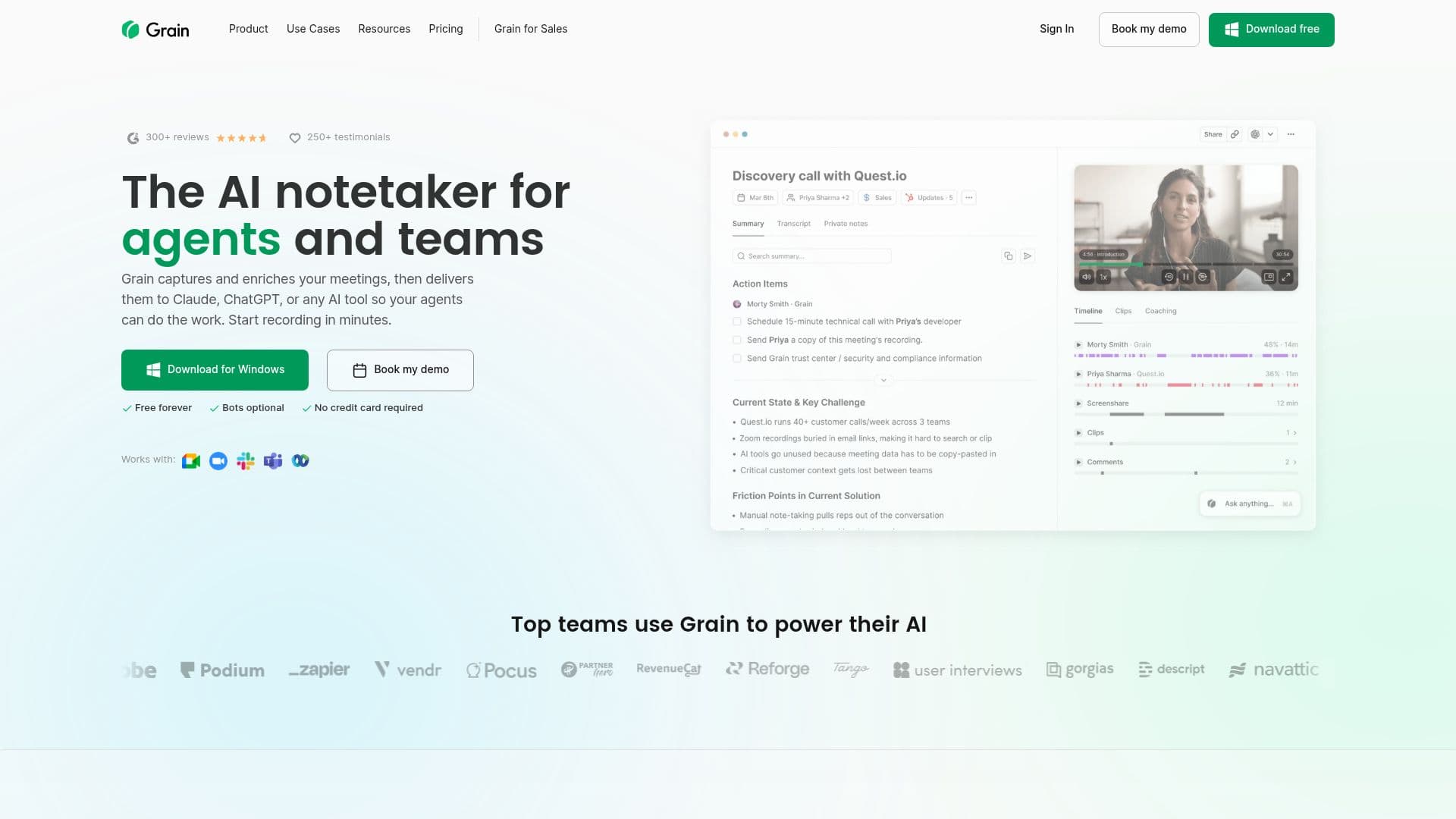Open the Use Cases menu
The height and width of the screenshot is (819, 1456).
click(313, 29)
